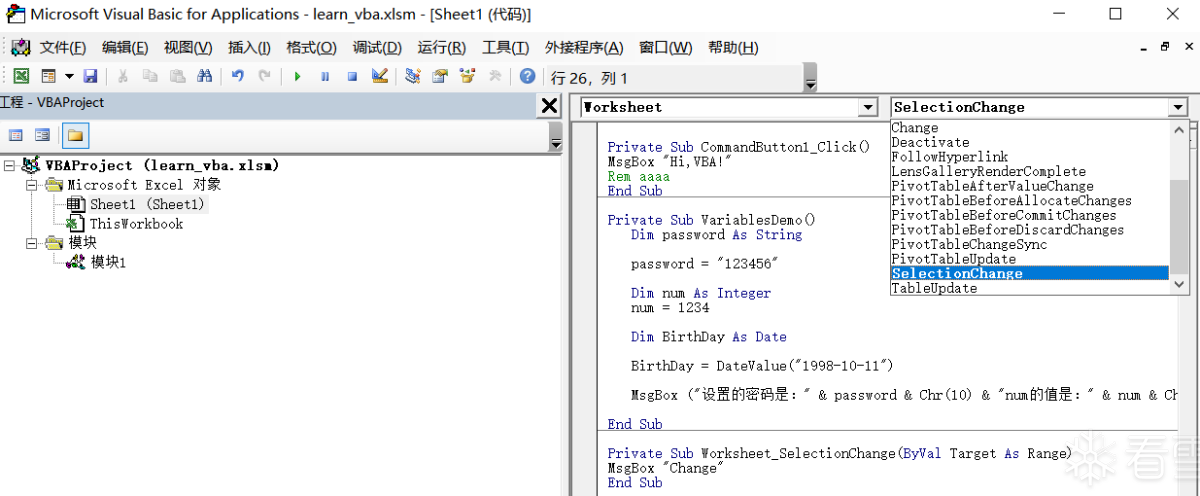Choose LensGalleryRenderComplete from the list

pos(1029,172)
